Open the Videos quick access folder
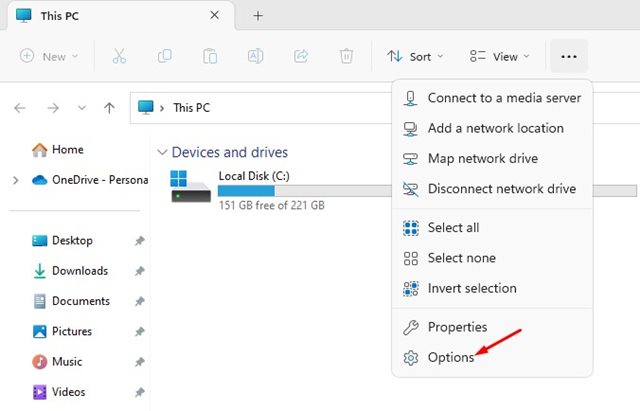Viewport: 640px width, 411px height. [58, 392]
